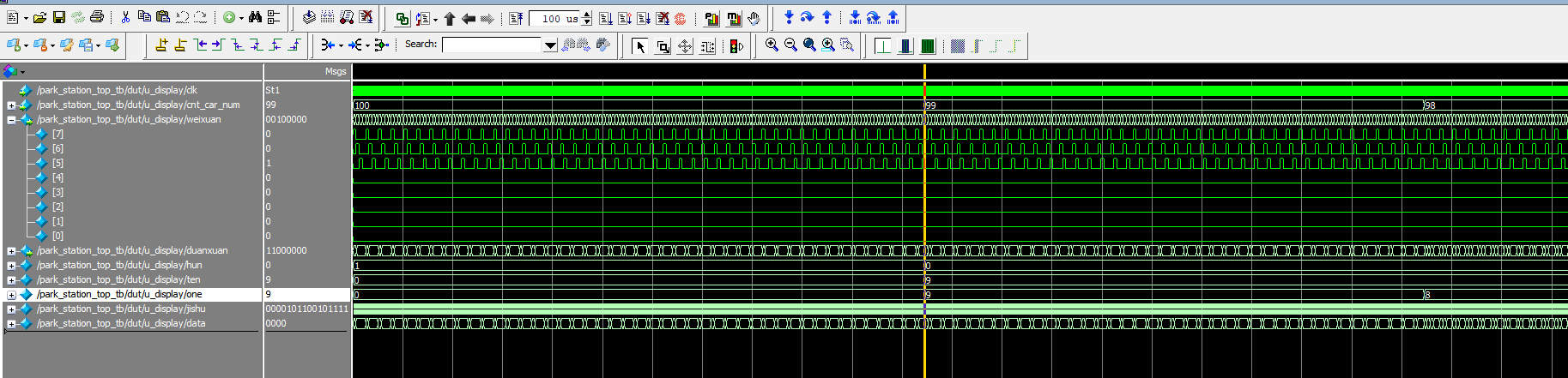Click the New file icon
The height and width of the screenshot is (378, 1568).
click(x=12, y=17)
